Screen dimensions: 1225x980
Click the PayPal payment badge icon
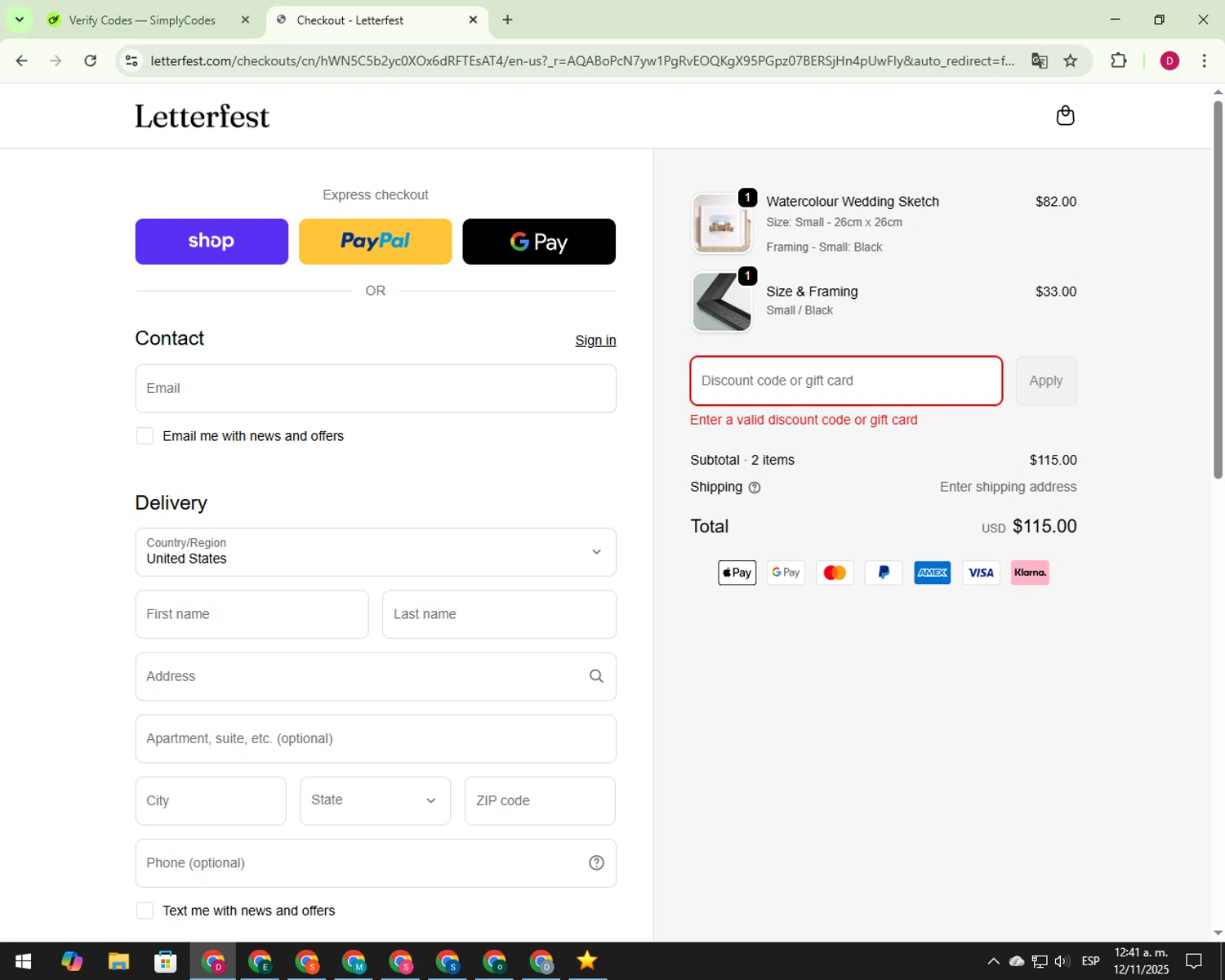coord(884,572)
